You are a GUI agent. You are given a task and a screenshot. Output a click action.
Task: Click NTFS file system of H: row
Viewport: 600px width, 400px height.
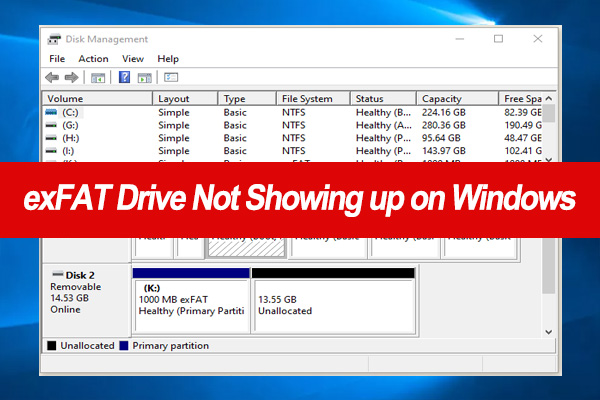[293, 138]
